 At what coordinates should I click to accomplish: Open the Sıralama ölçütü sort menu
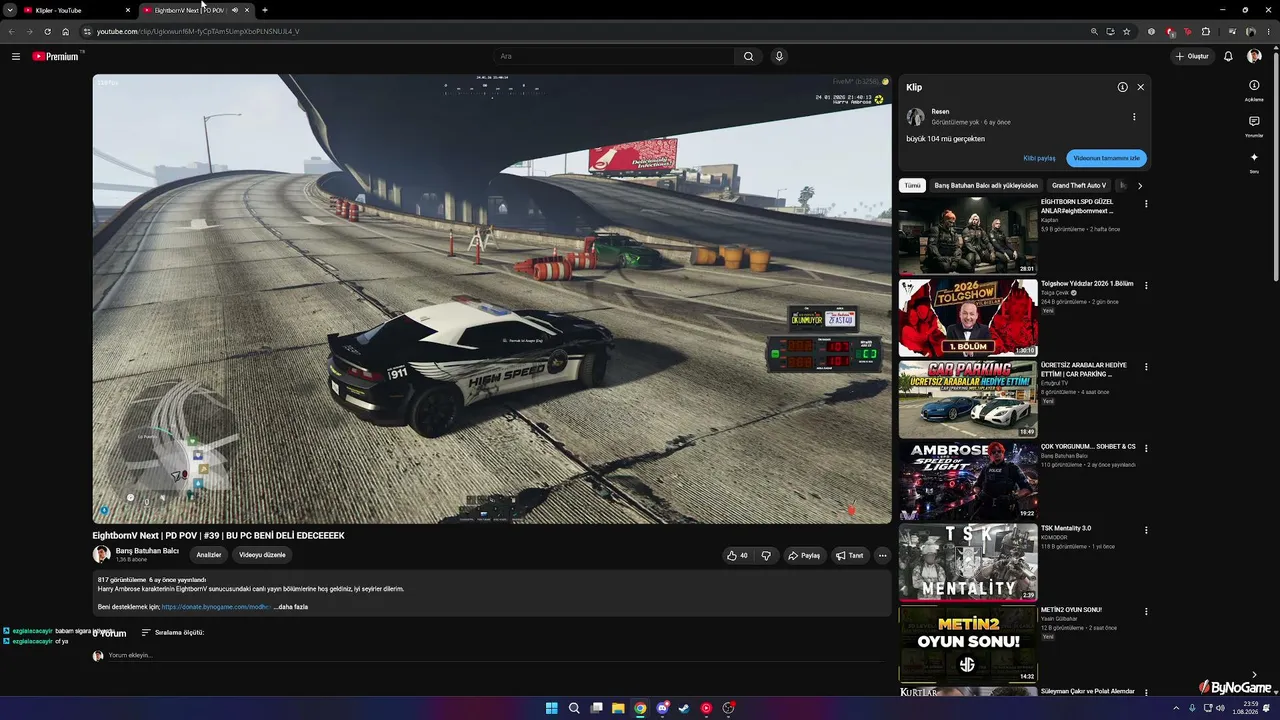coord(172,633)
